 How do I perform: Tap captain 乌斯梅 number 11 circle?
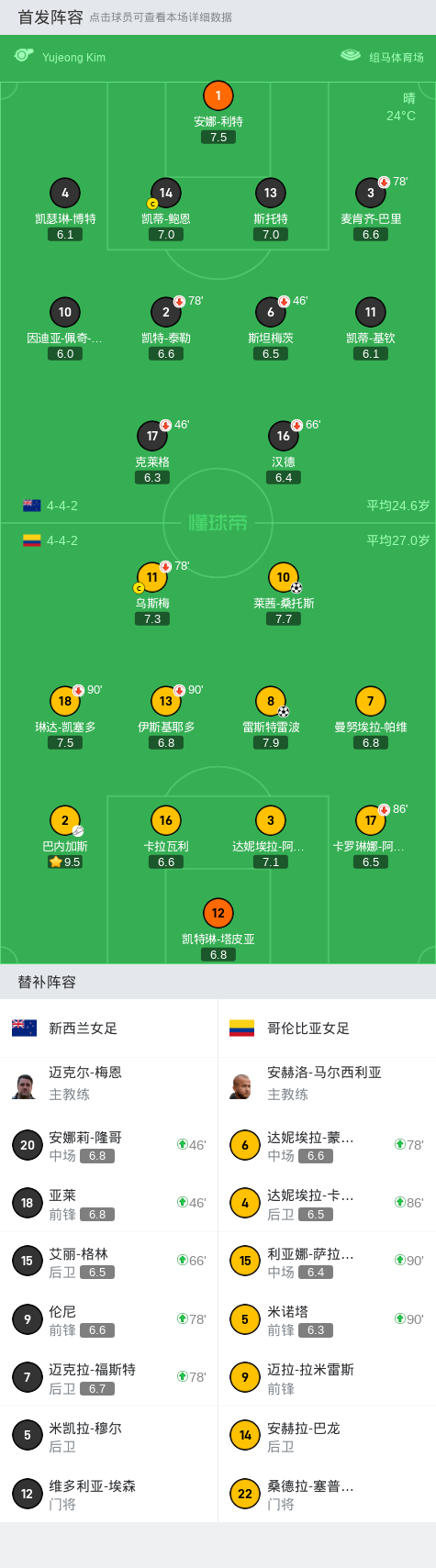click(152, 577)
